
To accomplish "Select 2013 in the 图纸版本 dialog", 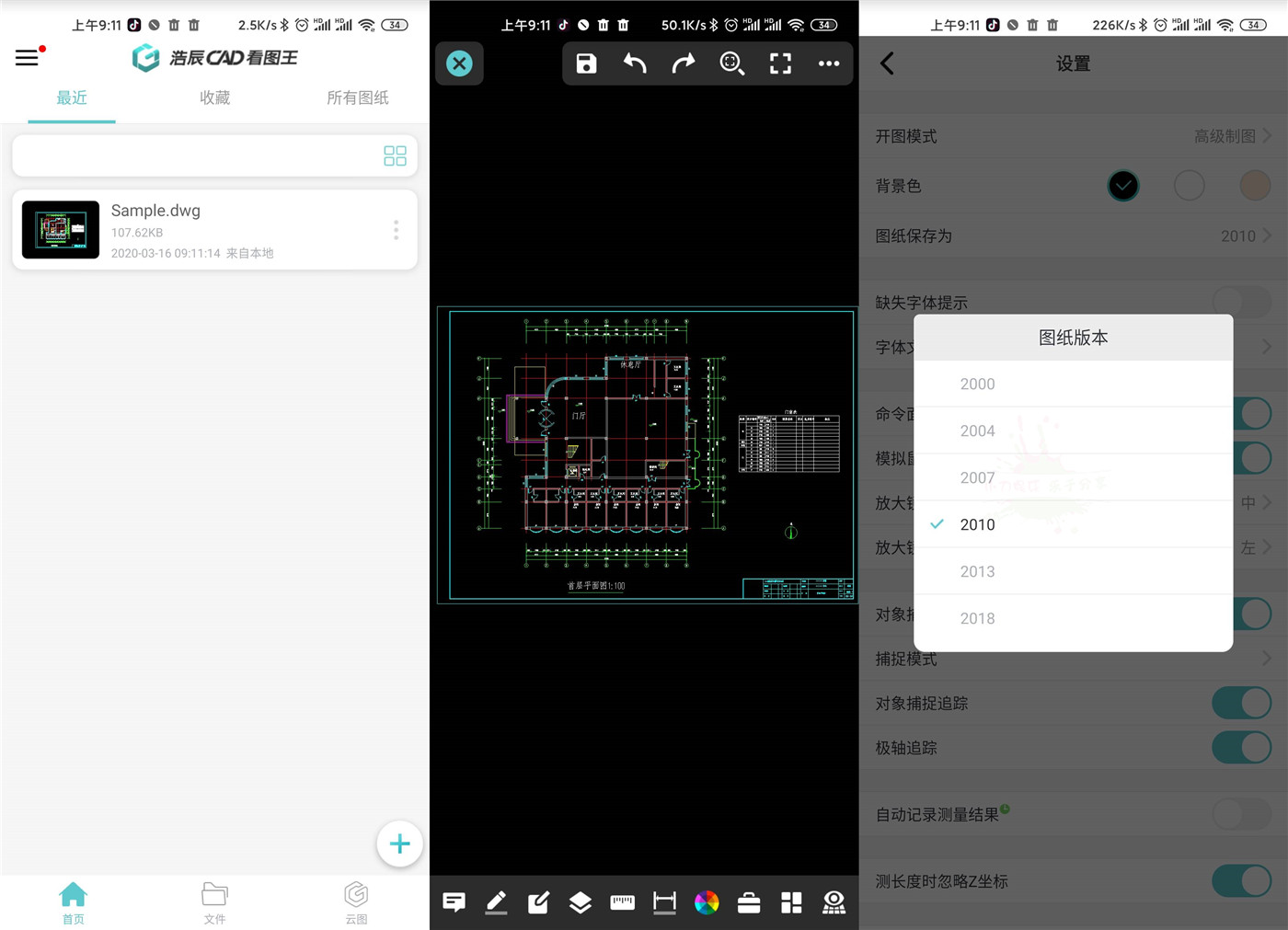I will click(977, 571).
